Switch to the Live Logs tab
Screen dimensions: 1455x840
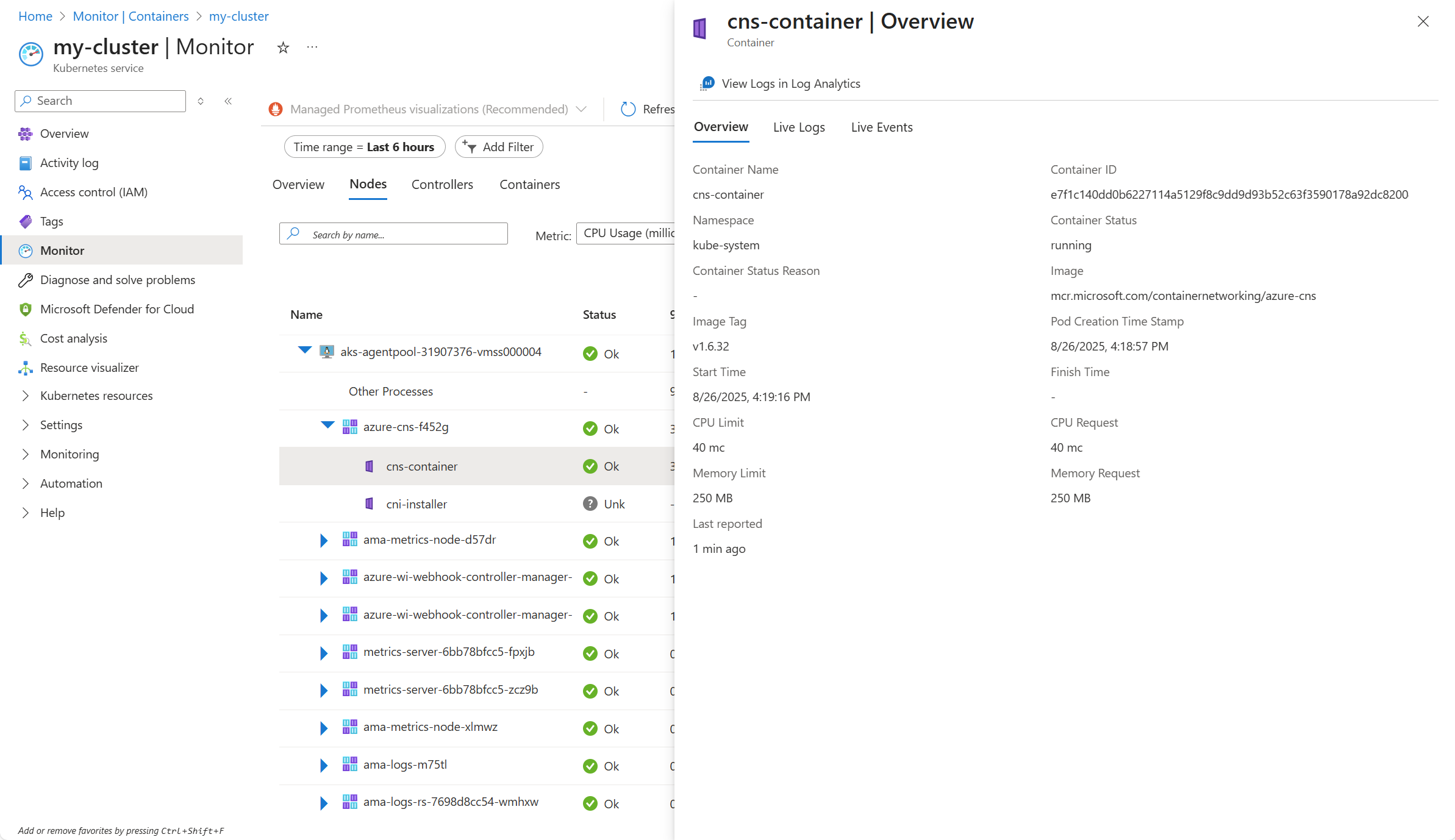tap(798, 127)
